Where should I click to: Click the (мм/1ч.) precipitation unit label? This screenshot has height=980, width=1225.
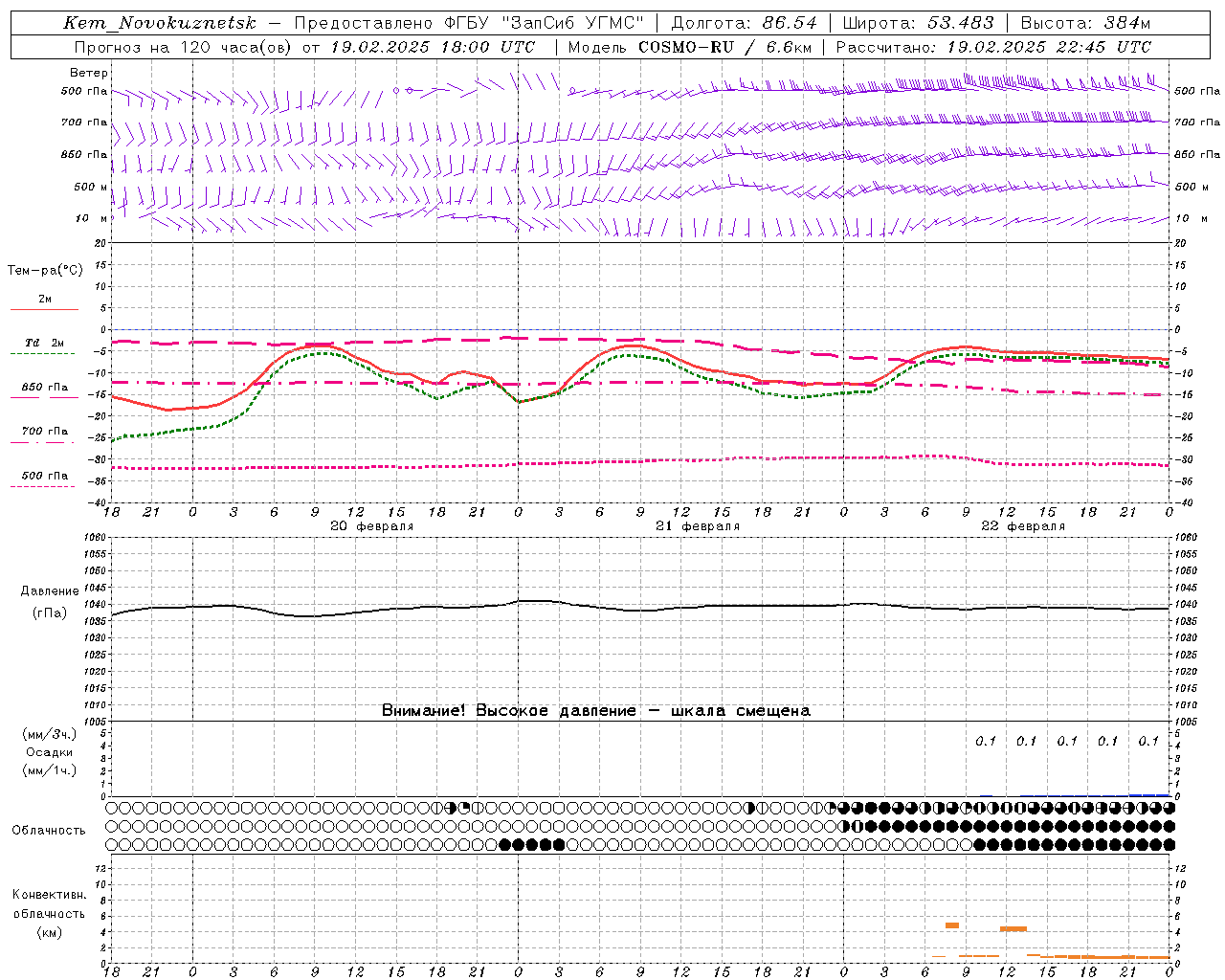pyautogui.click(x=50, y=770)
